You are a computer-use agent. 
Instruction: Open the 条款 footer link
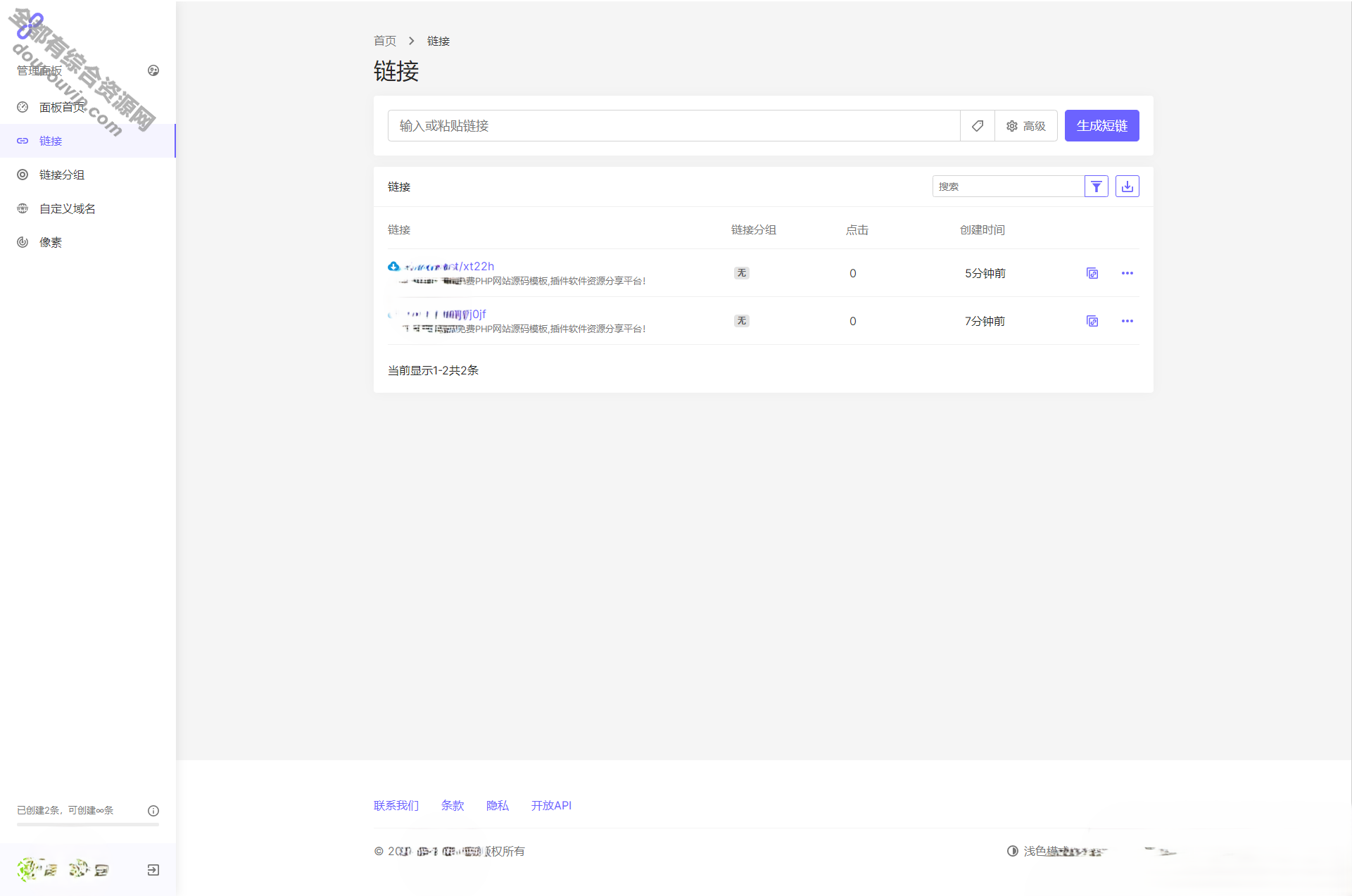pos(453,805)
